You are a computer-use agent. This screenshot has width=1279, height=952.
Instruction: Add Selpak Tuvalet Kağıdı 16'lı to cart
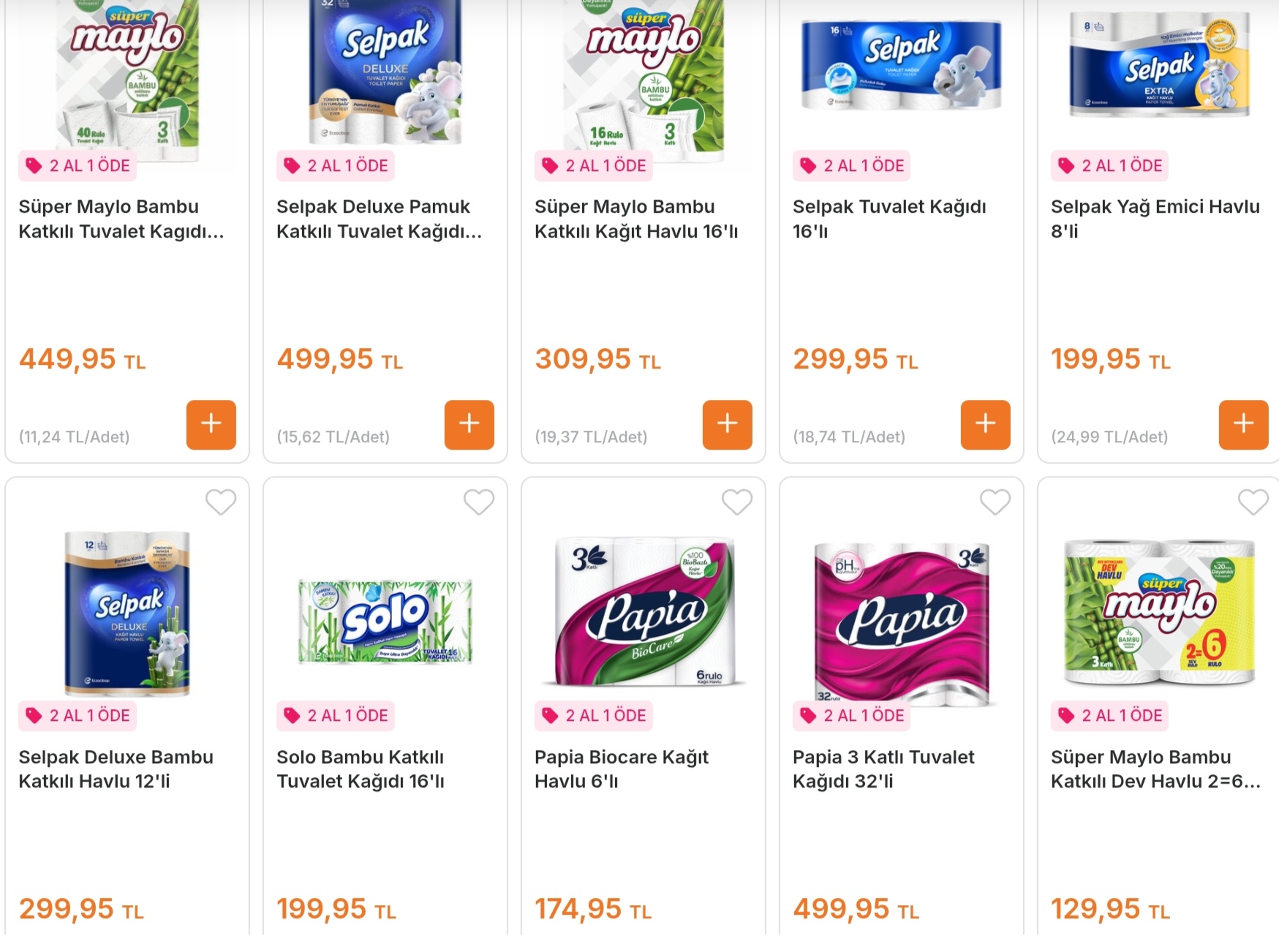pyautogui.click(x=985, y=424)
